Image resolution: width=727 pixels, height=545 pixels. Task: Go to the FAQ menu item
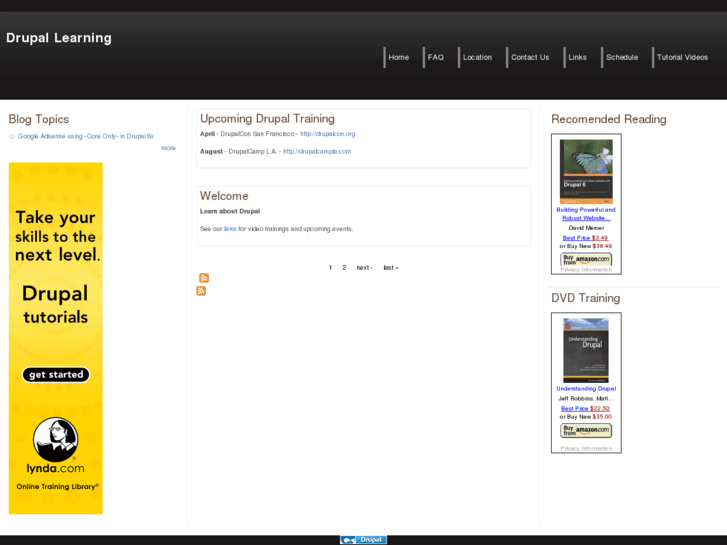pos(435,57)
